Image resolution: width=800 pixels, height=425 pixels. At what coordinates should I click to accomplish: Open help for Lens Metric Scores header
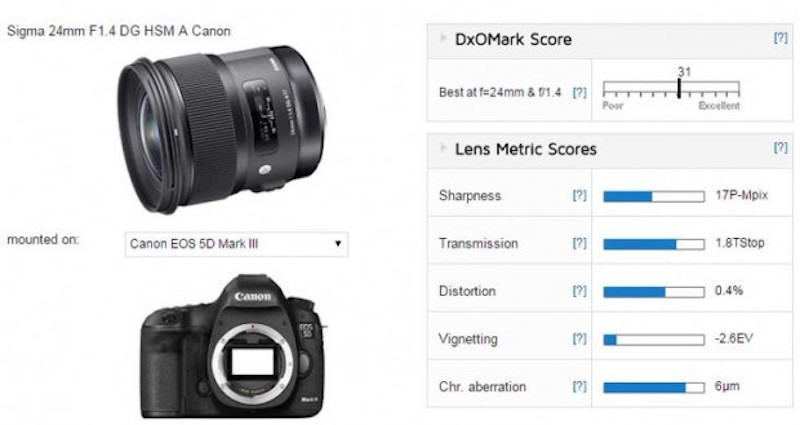click(781, 147)
